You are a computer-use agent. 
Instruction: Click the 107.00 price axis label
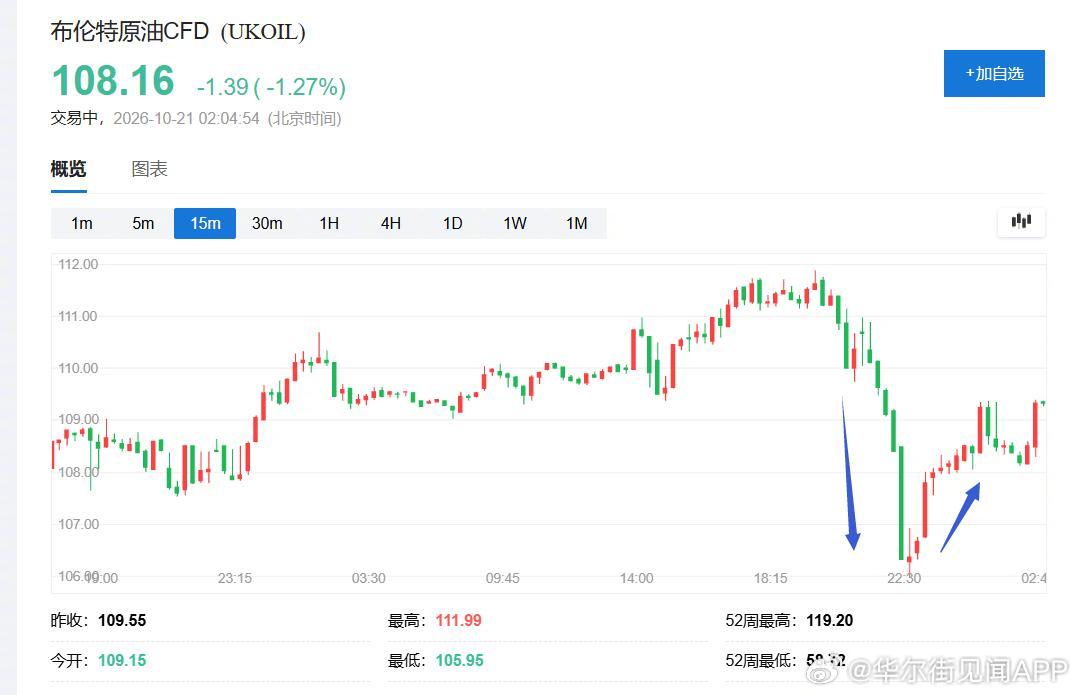coord(78,524)
